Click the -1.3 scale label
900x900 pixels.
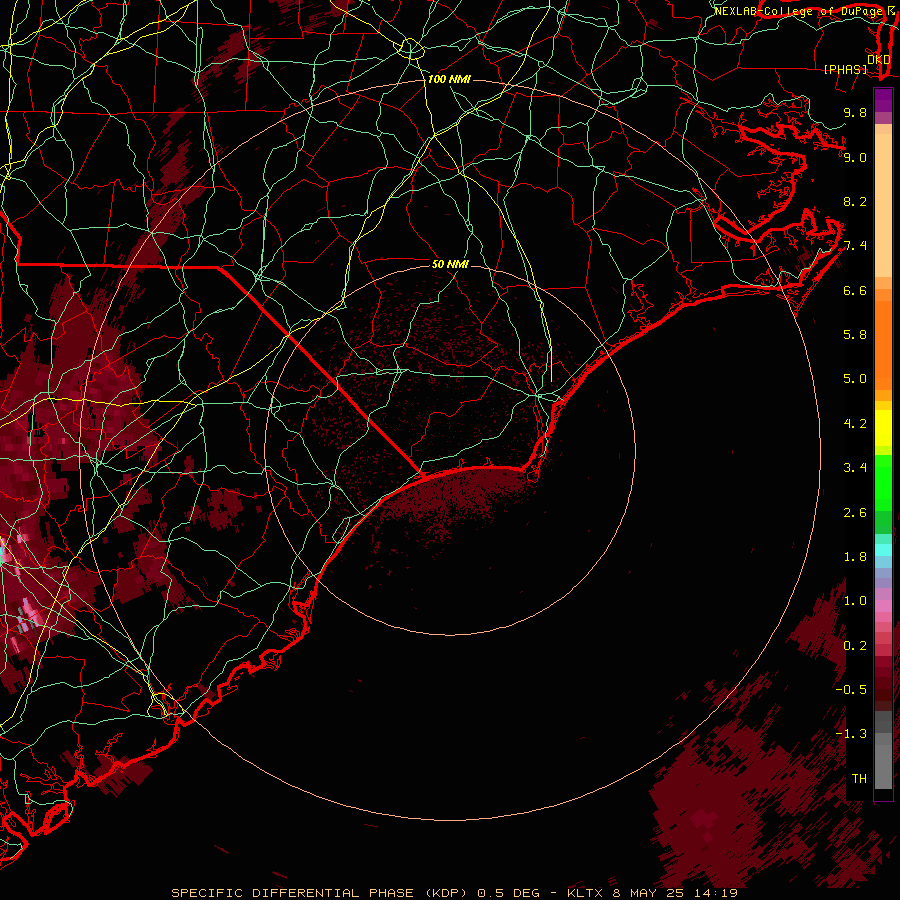click(851, 734)
